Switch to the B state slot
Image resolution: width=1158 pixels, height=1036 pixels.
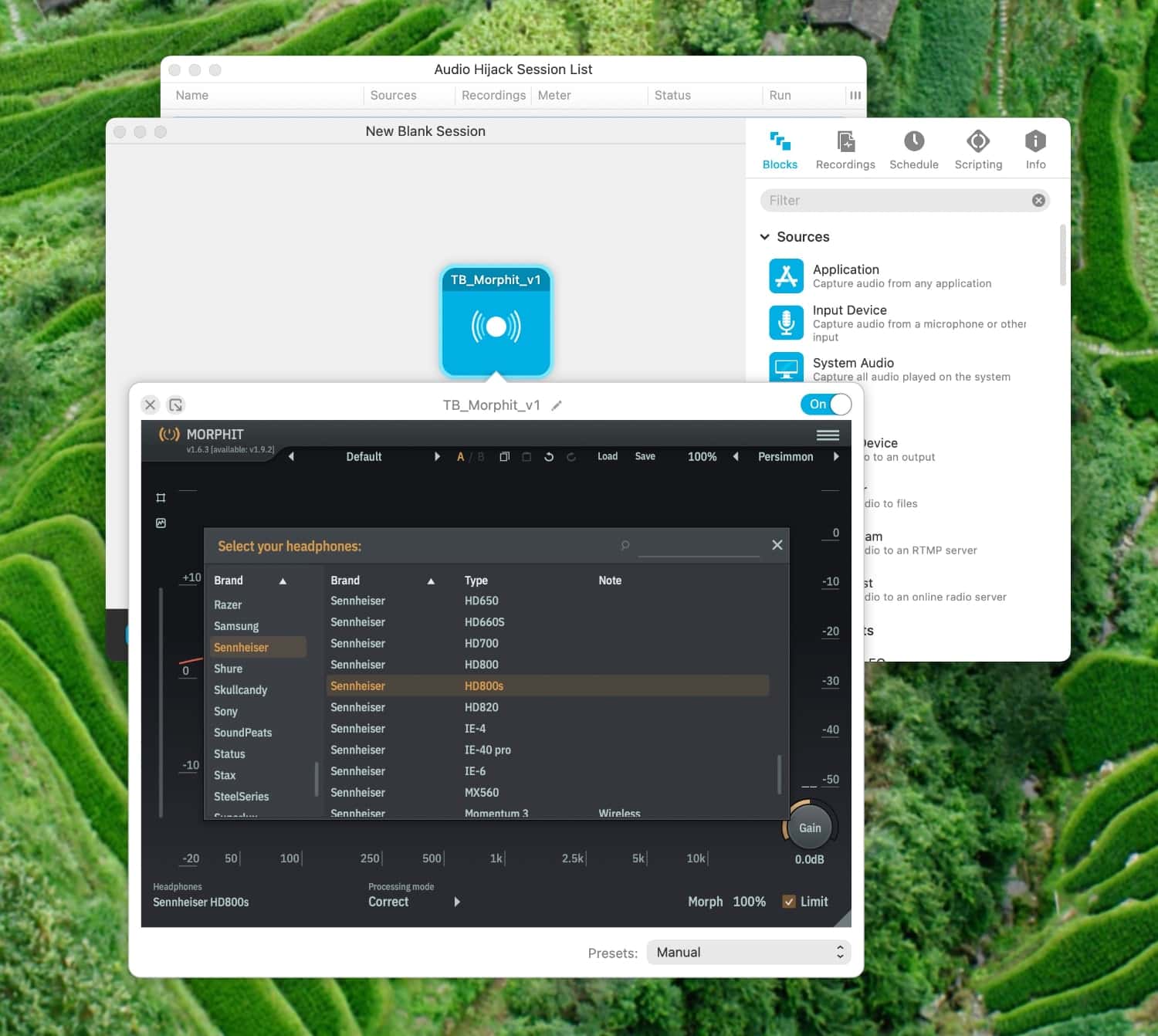point(481,457)
